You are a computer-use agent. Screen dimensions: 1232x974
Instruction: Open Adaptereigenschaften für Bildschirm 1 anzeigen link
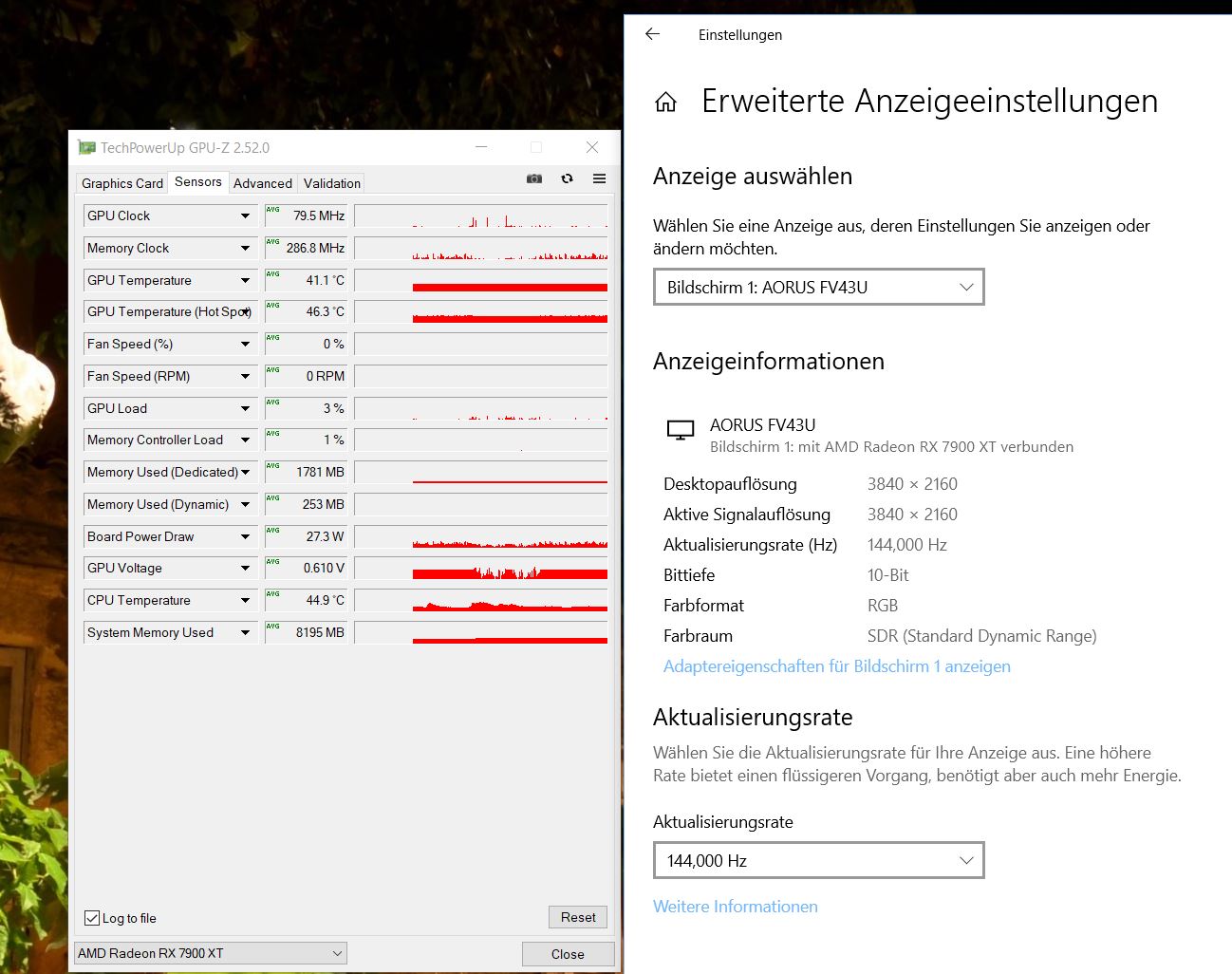[x=837, y=666]
